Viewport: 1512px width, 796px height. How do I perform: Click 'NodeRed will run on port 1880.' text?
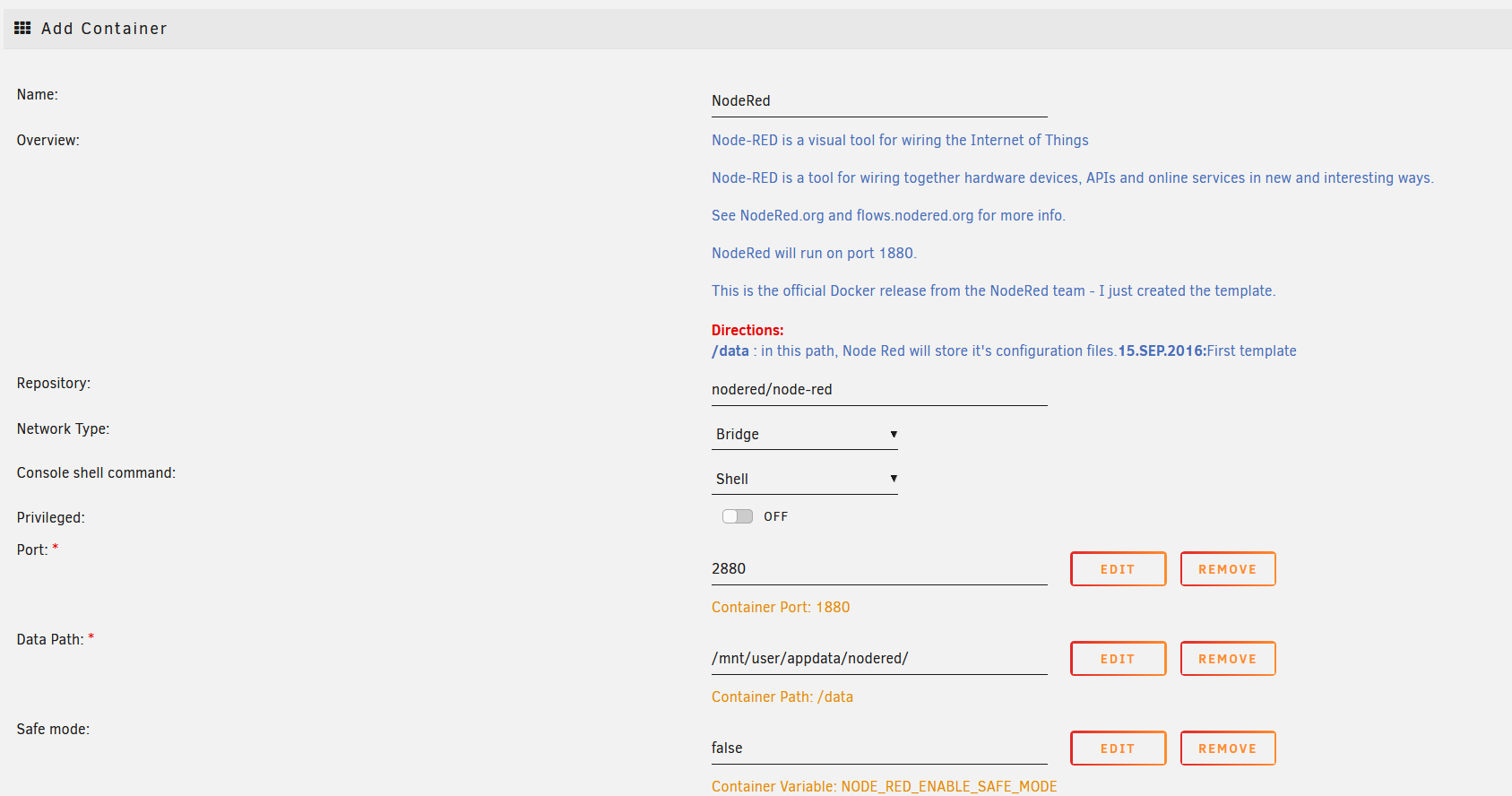[814, 253]
